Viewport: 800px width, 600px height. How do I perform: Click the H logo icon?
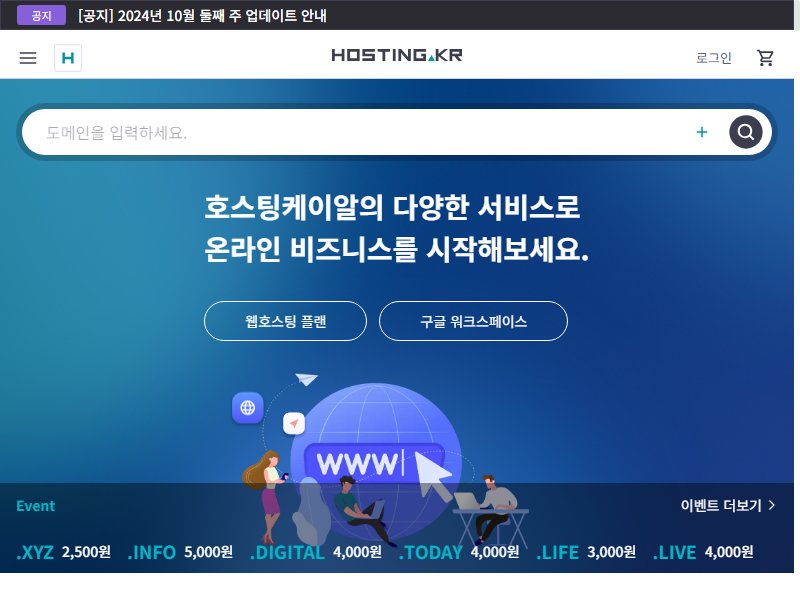pyautogui.click(x=68, y=58)
